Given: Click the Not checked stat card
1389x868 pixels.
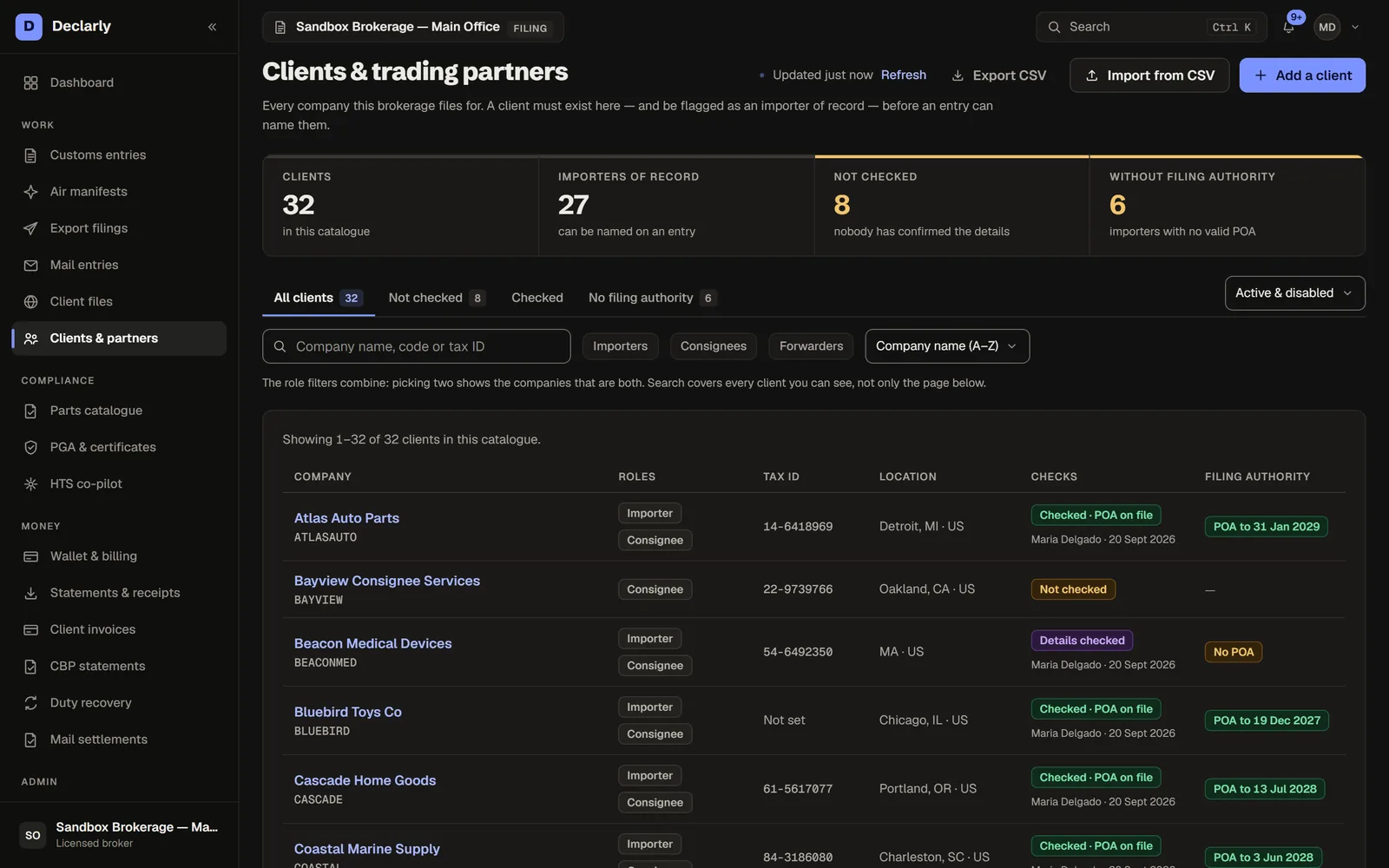Looking at the screenshot, I should [x=951, y=206].
